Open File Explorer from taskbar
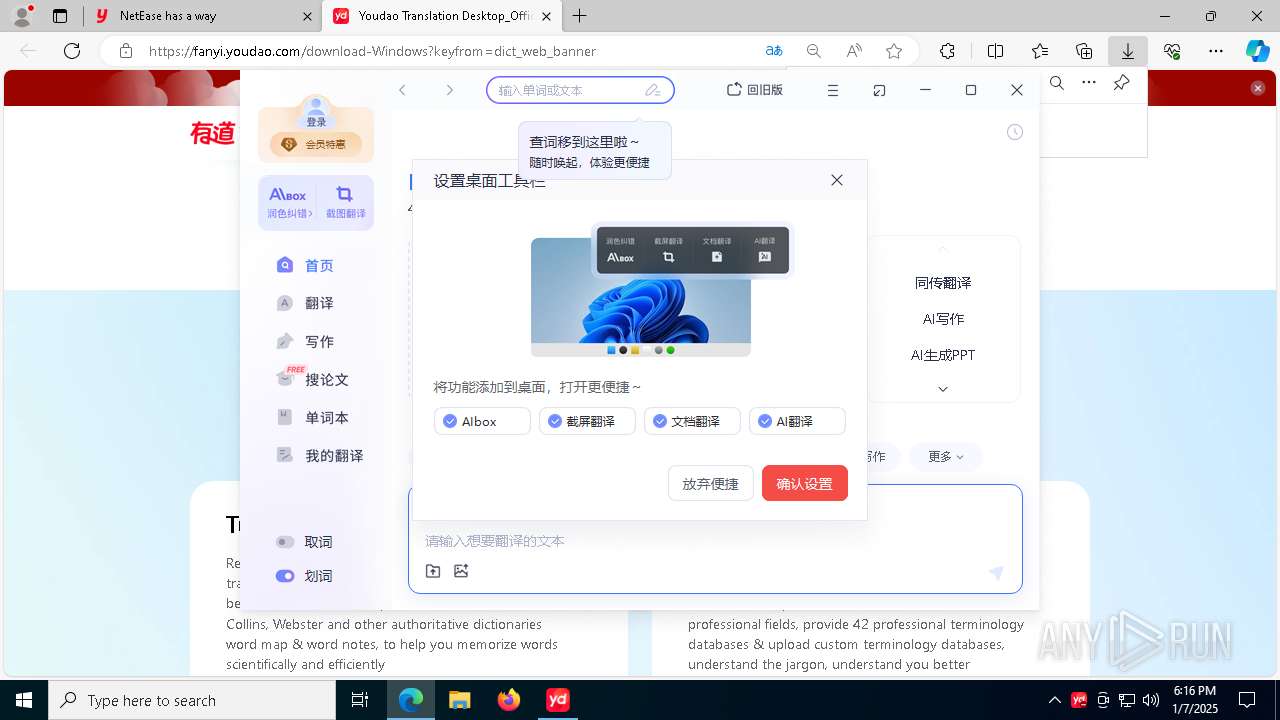1280x720 pixels. [460, 700]
